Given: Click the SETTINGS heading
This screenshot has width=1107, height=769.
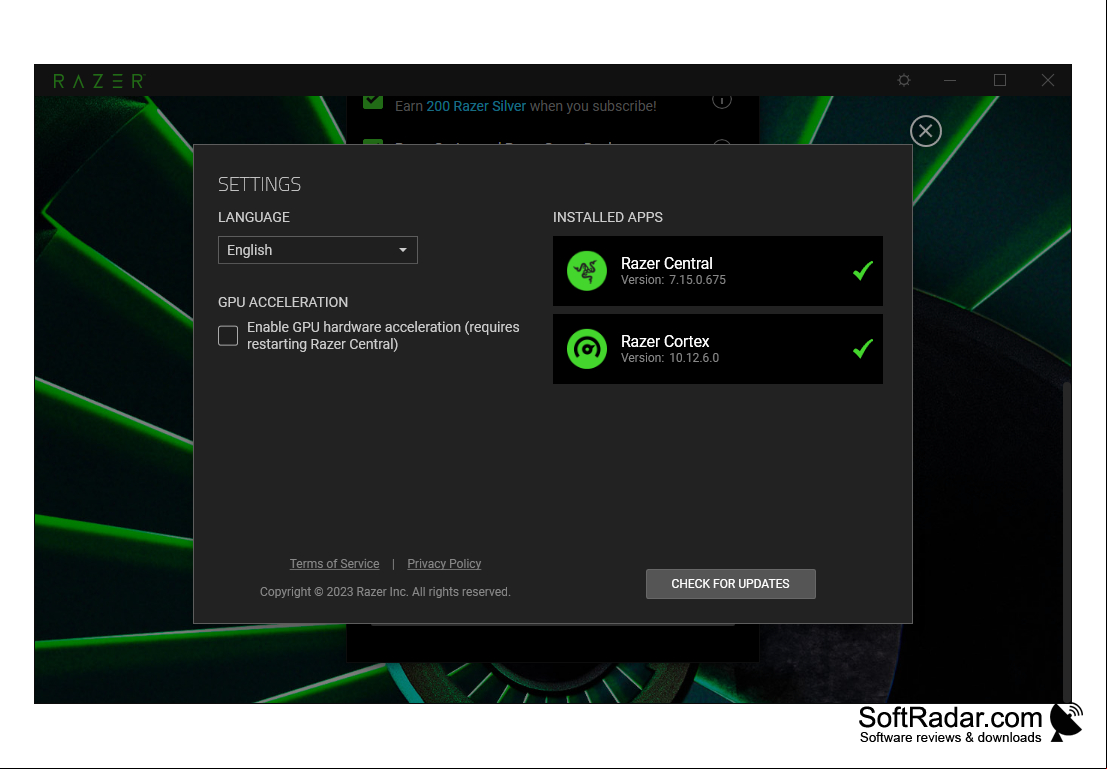Looking at the screenshot, I should [x=259, y=184].
